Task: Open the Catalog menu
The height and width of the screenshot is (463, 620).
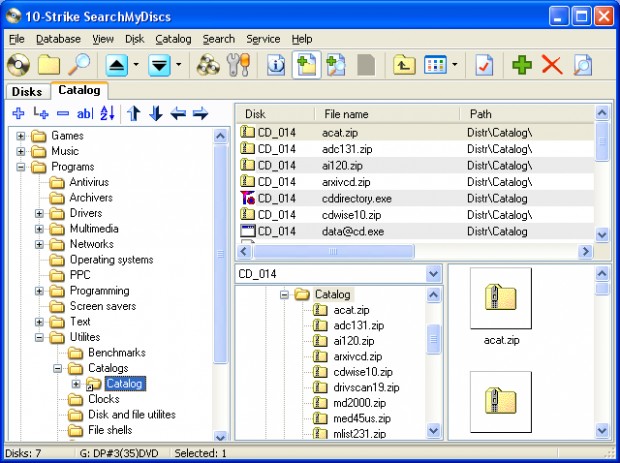Action: [x=173, y=39]
